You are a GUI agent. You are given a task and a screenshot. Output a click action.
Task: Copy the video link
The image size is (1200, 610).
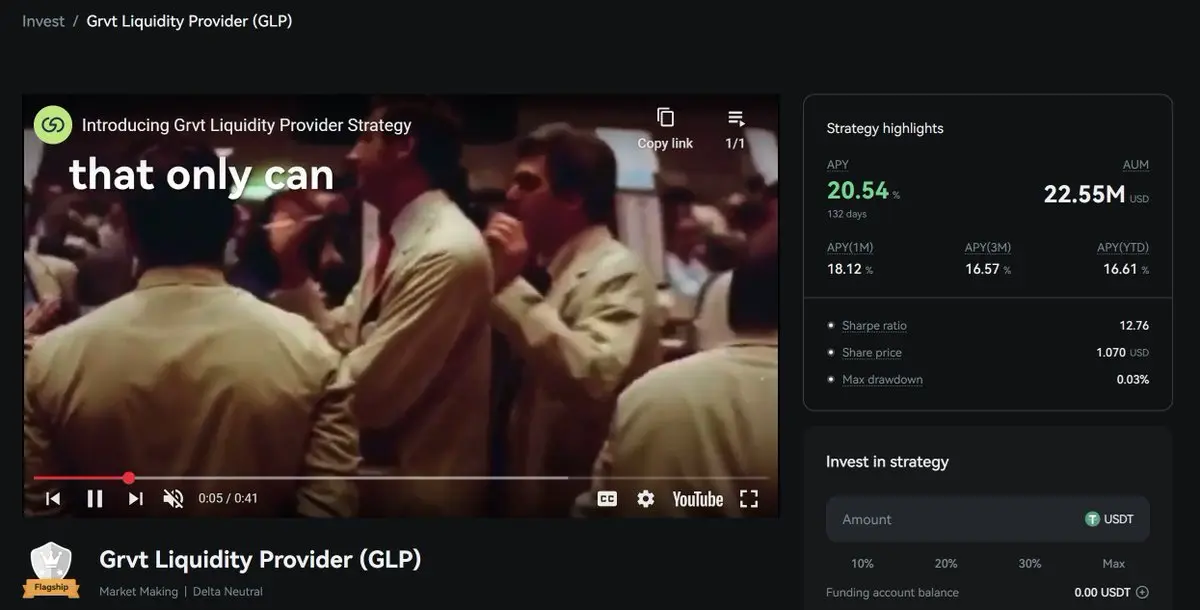point(665,129)
